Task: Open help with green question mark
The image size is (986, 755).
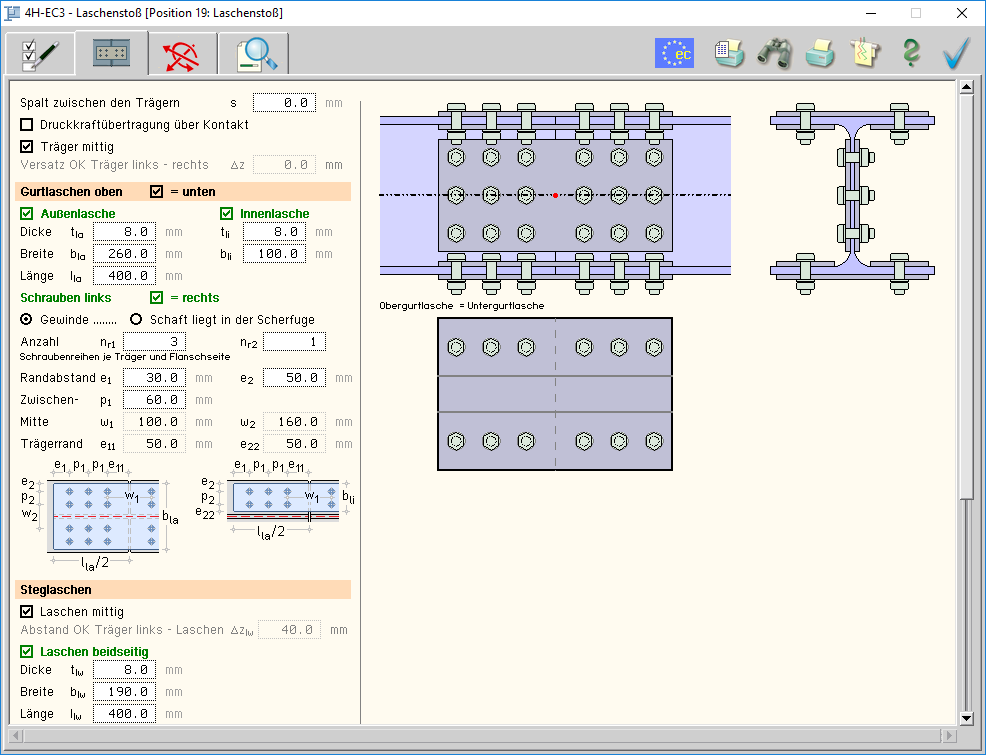Action: [x=910, y=53]
